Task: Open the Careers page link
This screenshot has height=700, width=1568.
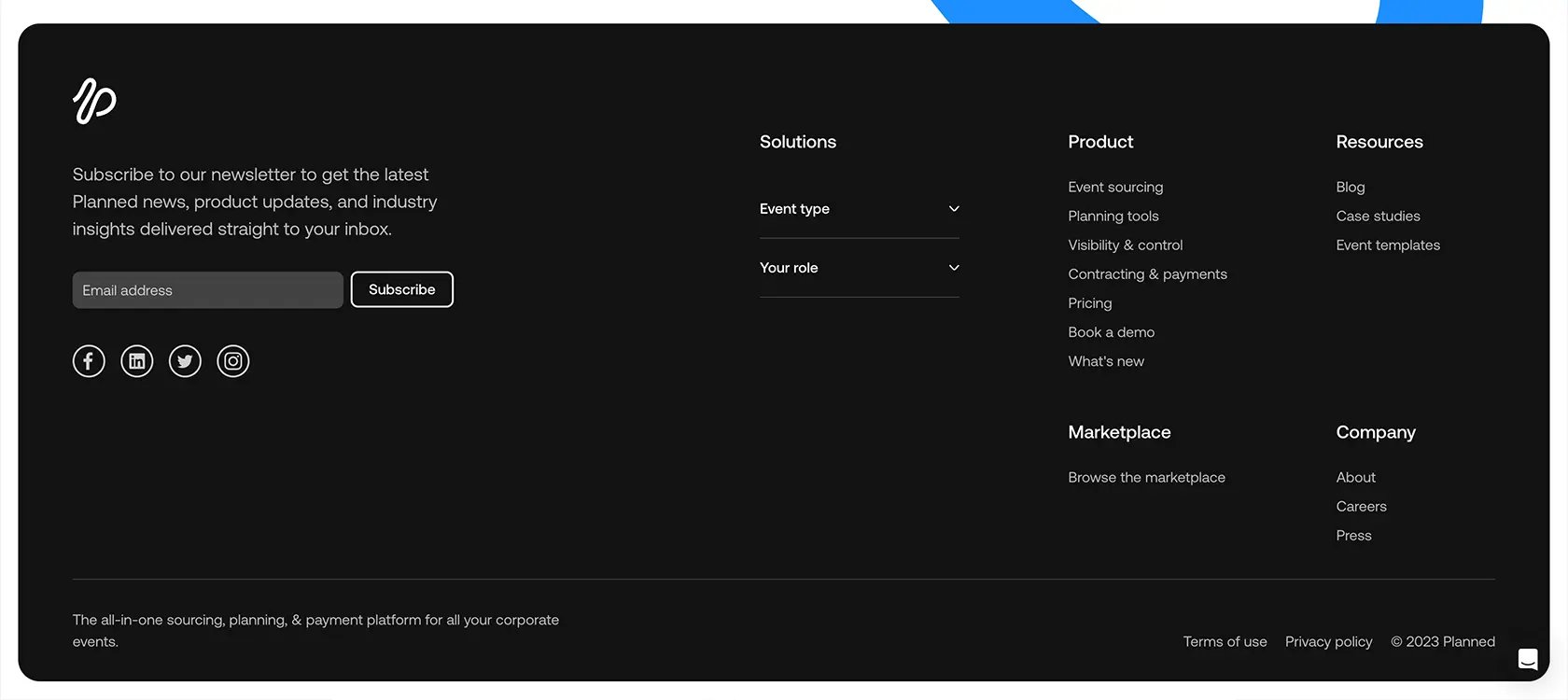Action: pyautogui.click(x=1361, y=506)
